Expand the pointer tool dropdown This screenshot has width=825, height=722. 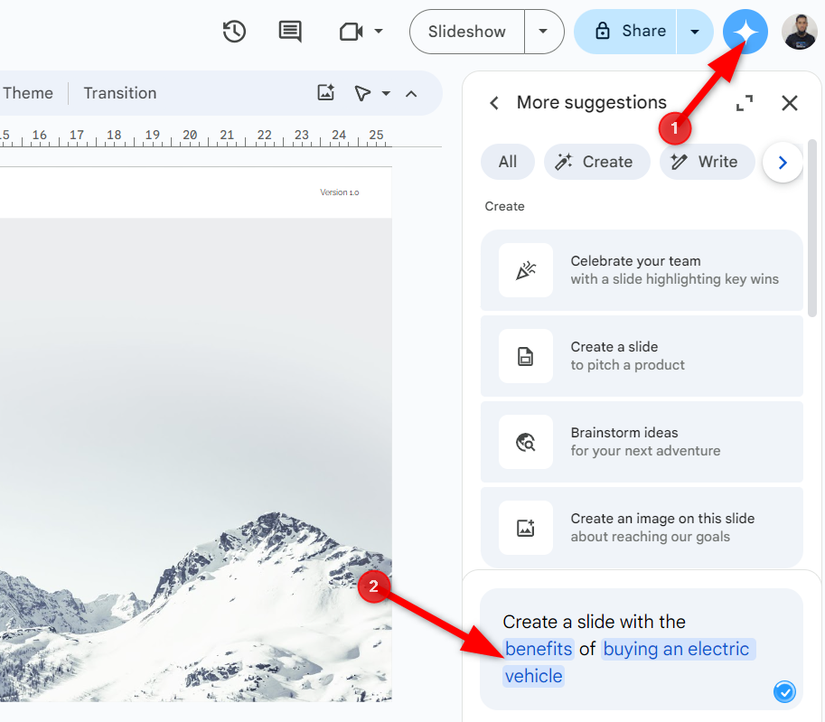pyautogui.click(x=386, y=93)
